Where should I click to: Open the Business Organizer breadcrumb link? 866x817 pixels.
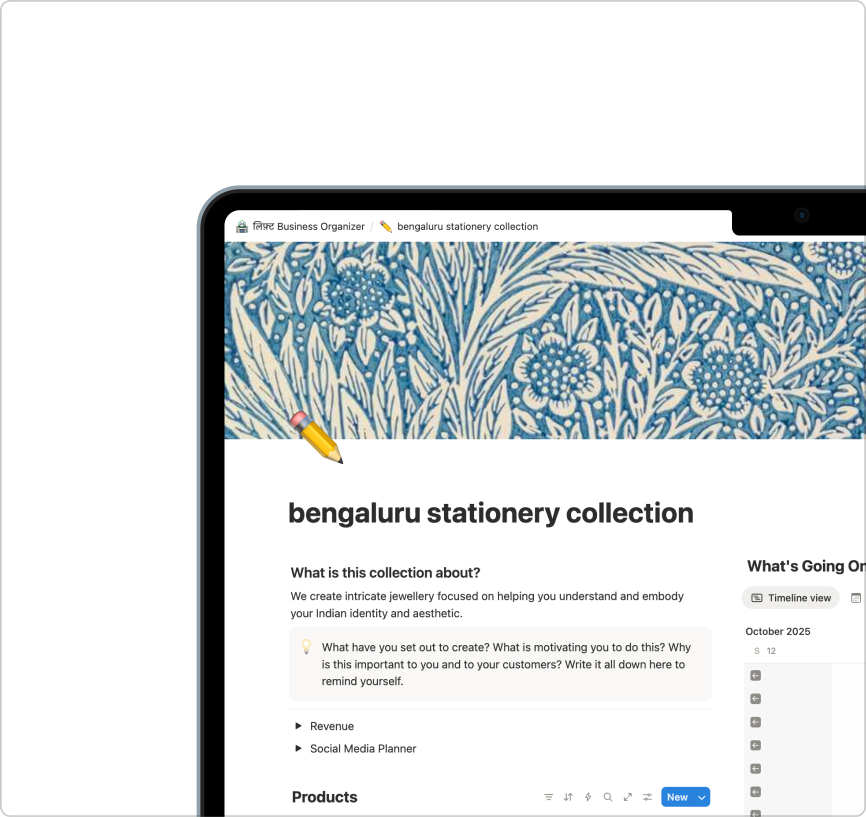[x=308, y=226]
